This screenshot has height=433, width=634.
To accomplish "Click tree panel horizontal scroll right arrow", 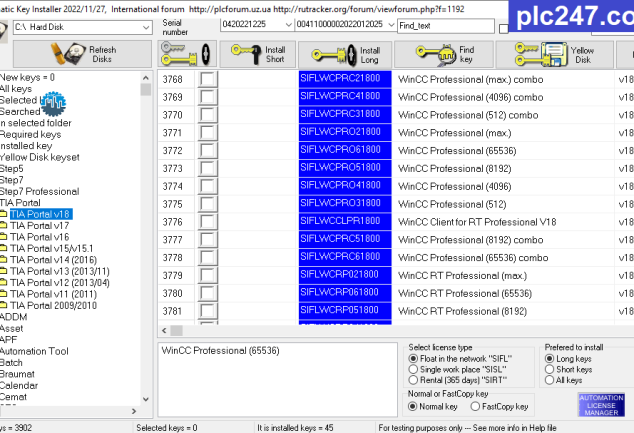I will point(134,411).
